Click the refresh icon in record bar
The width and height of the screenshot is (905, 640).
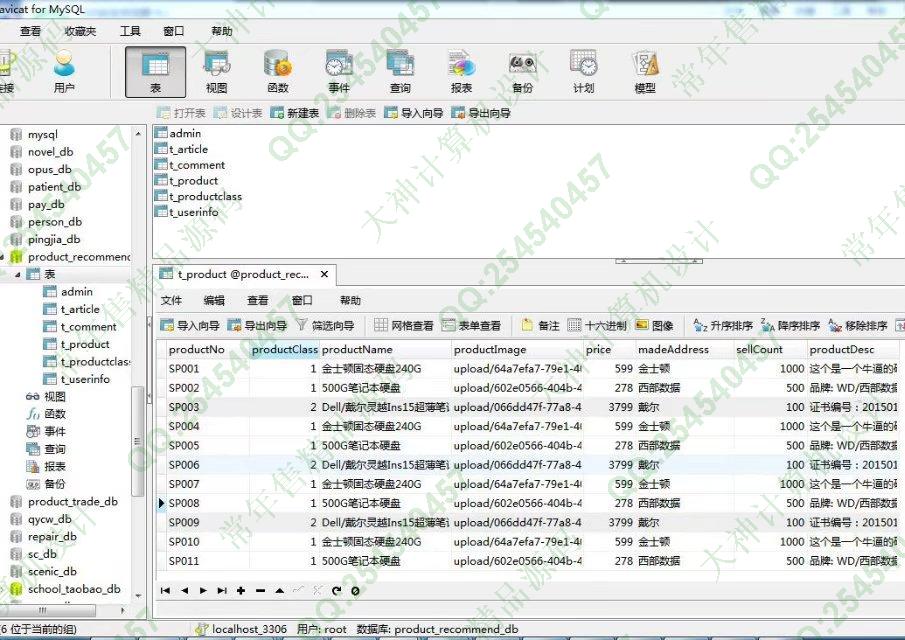click(336, 590)
